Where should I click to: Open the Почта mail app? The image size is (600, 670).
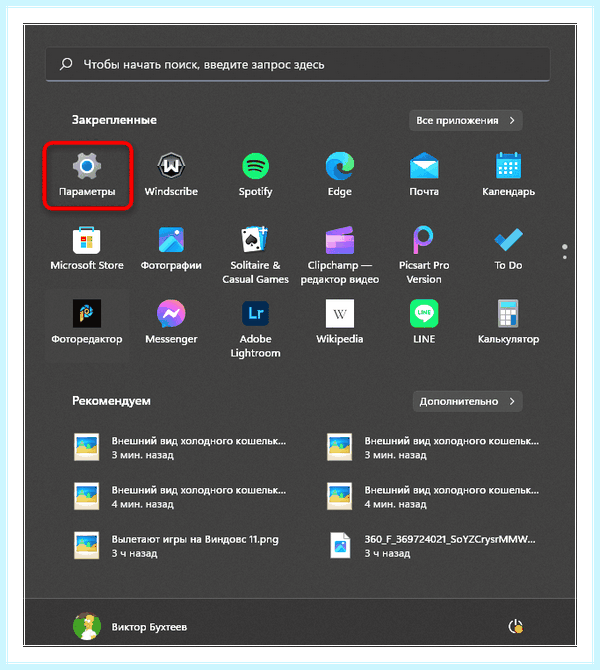coord(424,175)
